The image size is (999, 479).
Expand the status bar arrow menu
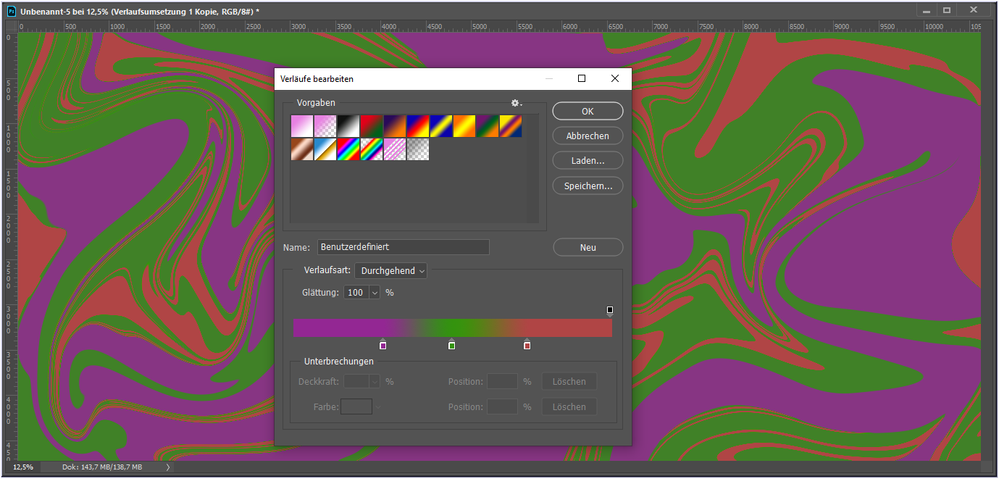[x=168, y=467]
